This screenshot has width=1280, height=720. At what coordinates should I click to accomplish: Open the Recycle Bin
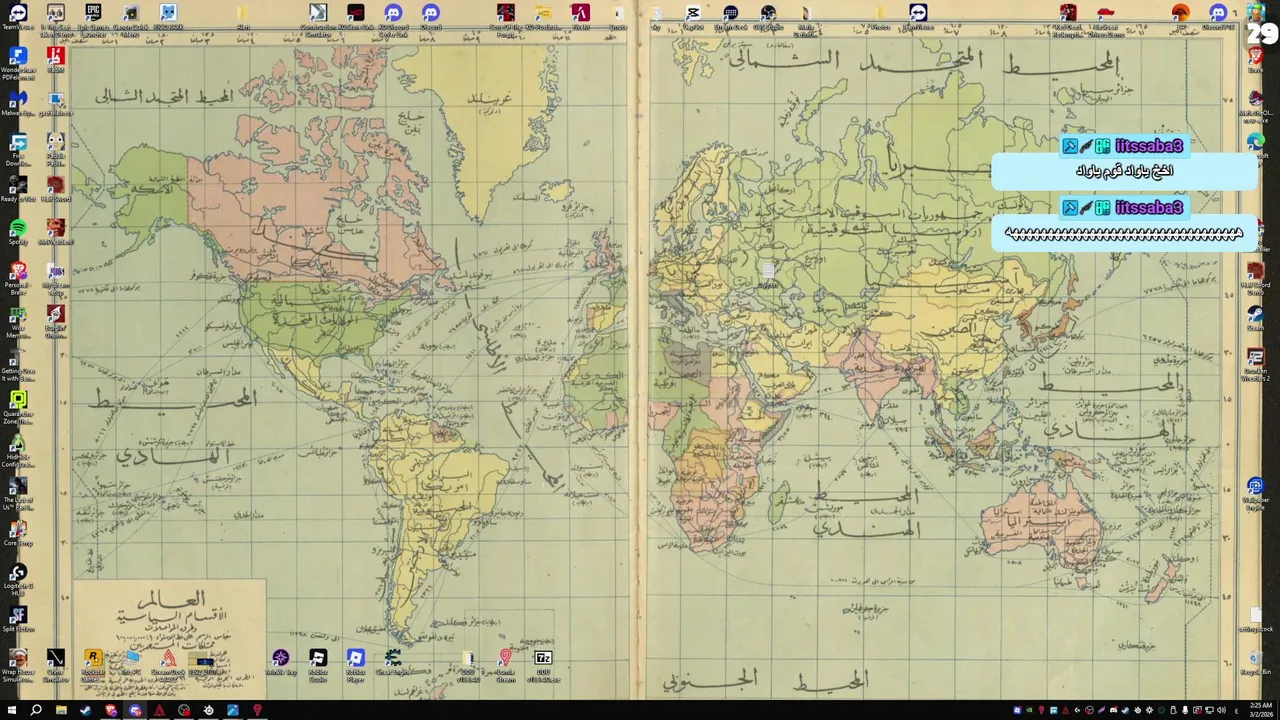pos(1255,662)
